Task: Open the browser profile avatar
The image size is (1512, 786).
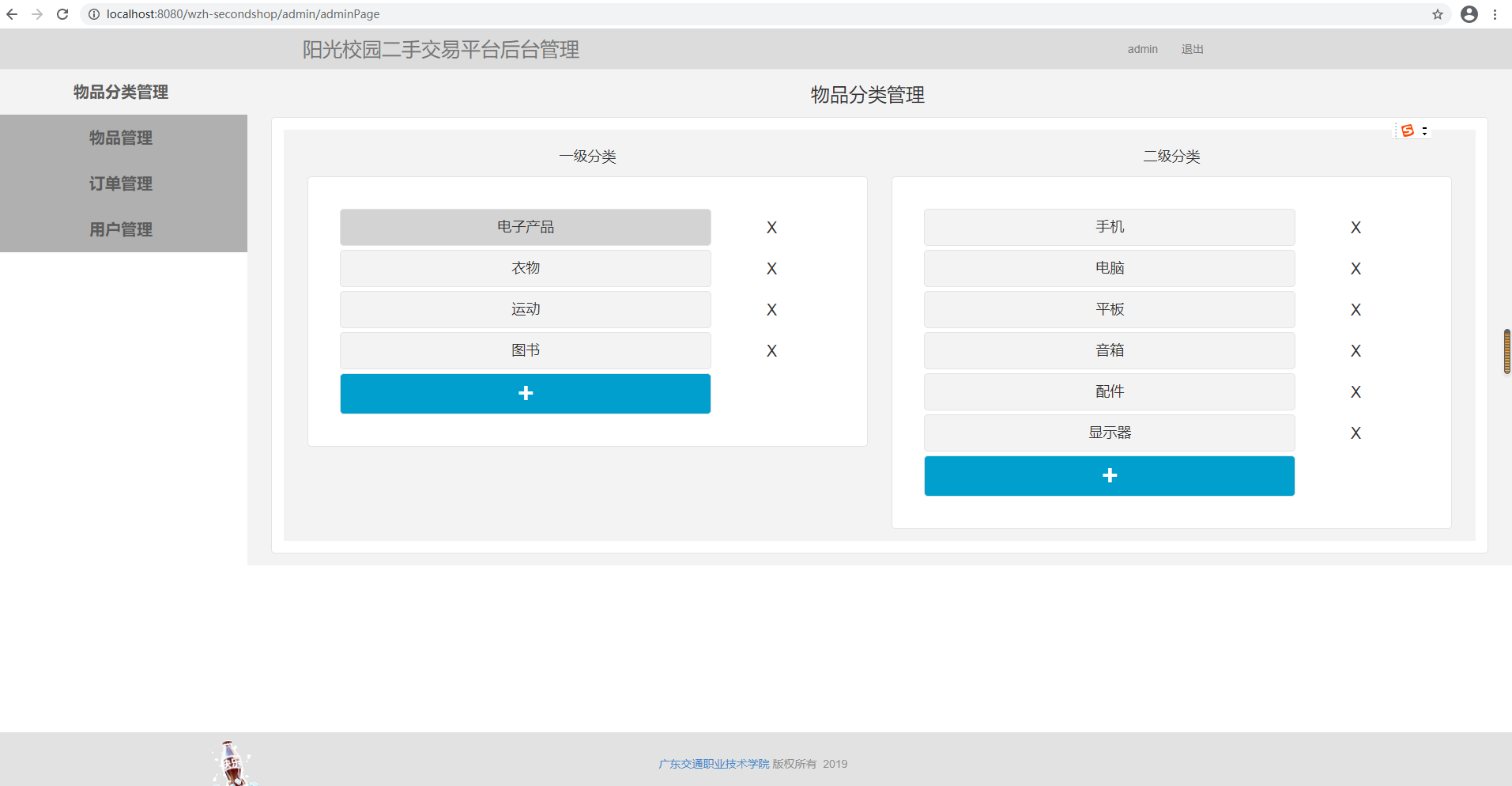Action: coord(1469,14)
